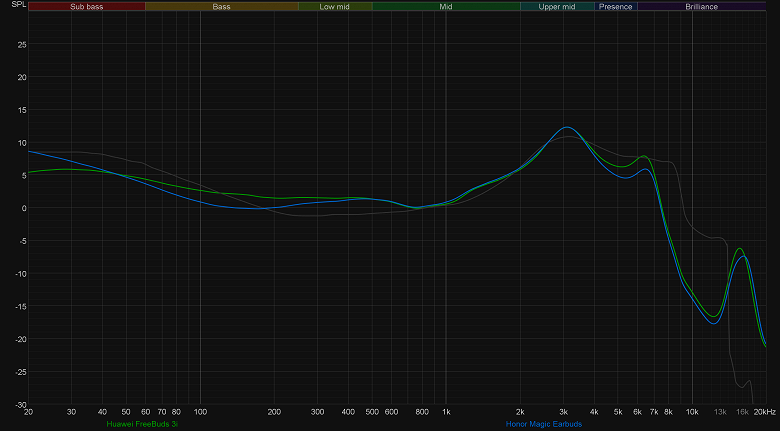Click the 16k frequency axis label
This screenshot has width=780, height=431.
tap(742, 412)
